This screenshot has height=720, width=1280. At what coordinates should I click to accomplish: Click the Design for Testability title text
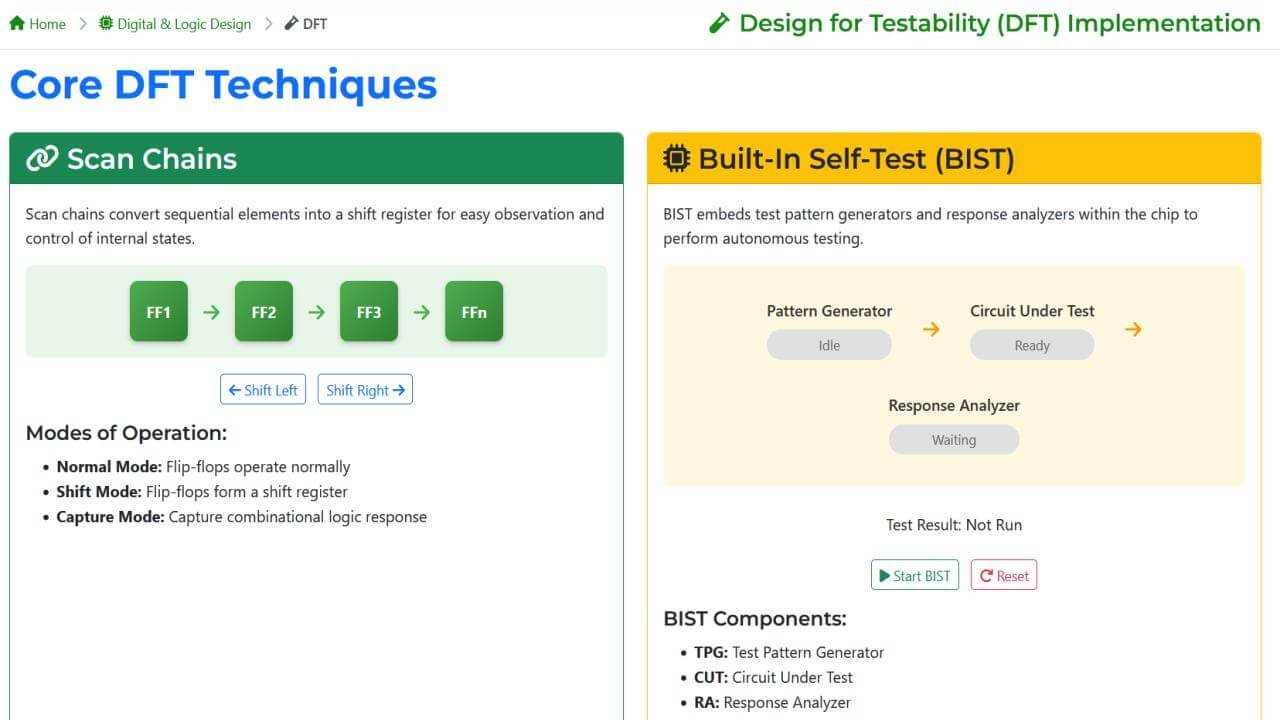(1000, 23)
